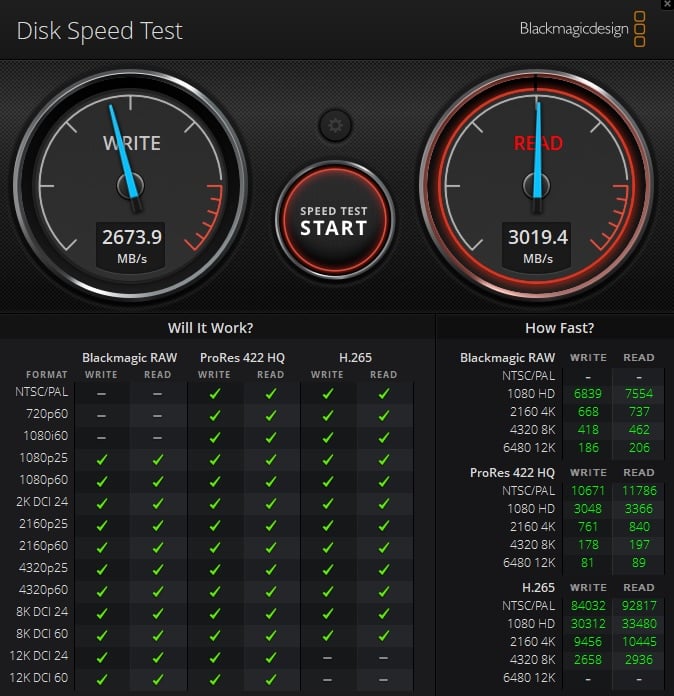Click H.265 write dash for 12K DCI 24

tap(328, 658)
